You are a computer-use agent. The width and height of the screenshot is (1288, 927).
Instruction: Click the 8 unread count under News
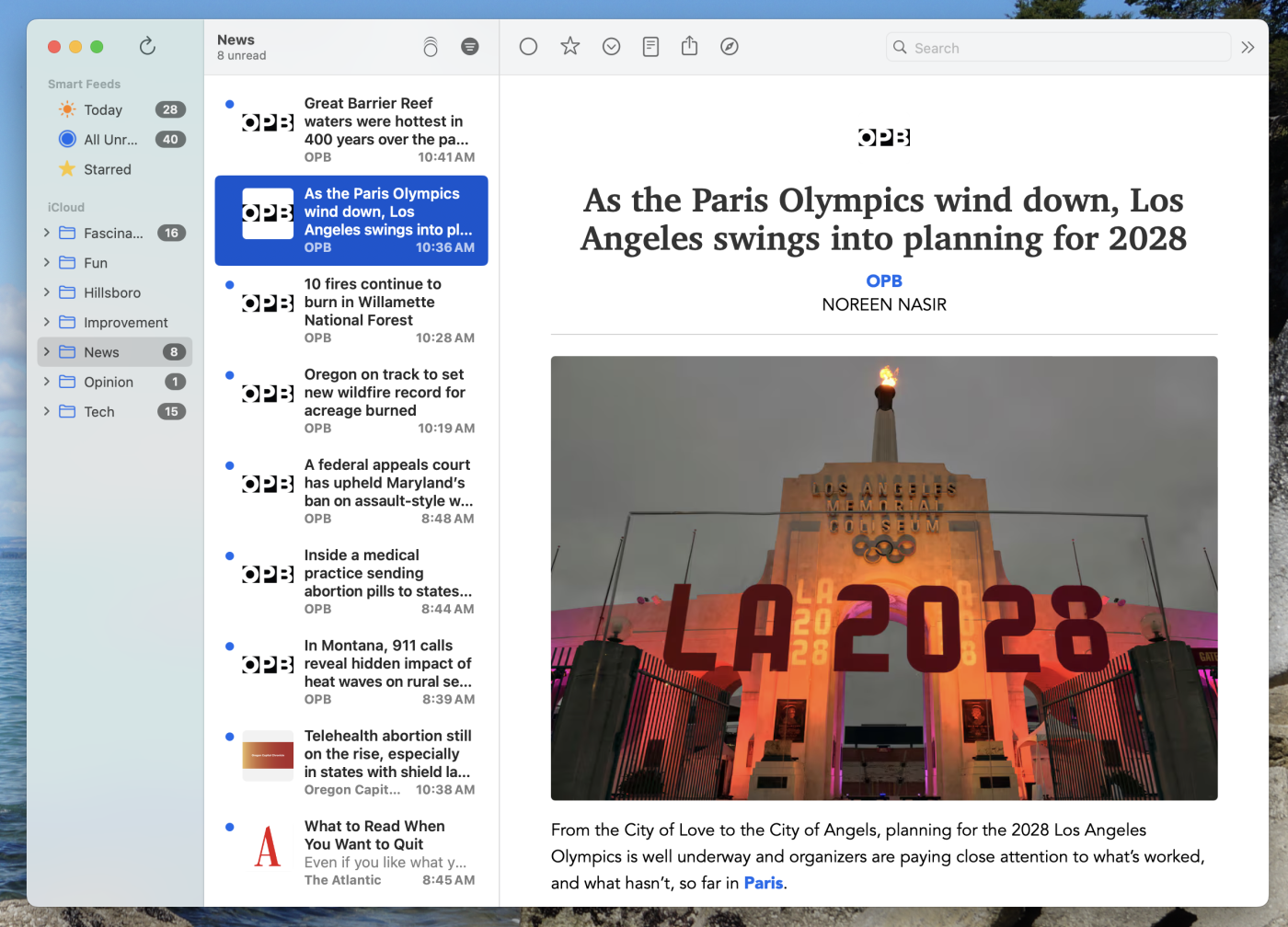pyautogui.click(x=242, y=55)
